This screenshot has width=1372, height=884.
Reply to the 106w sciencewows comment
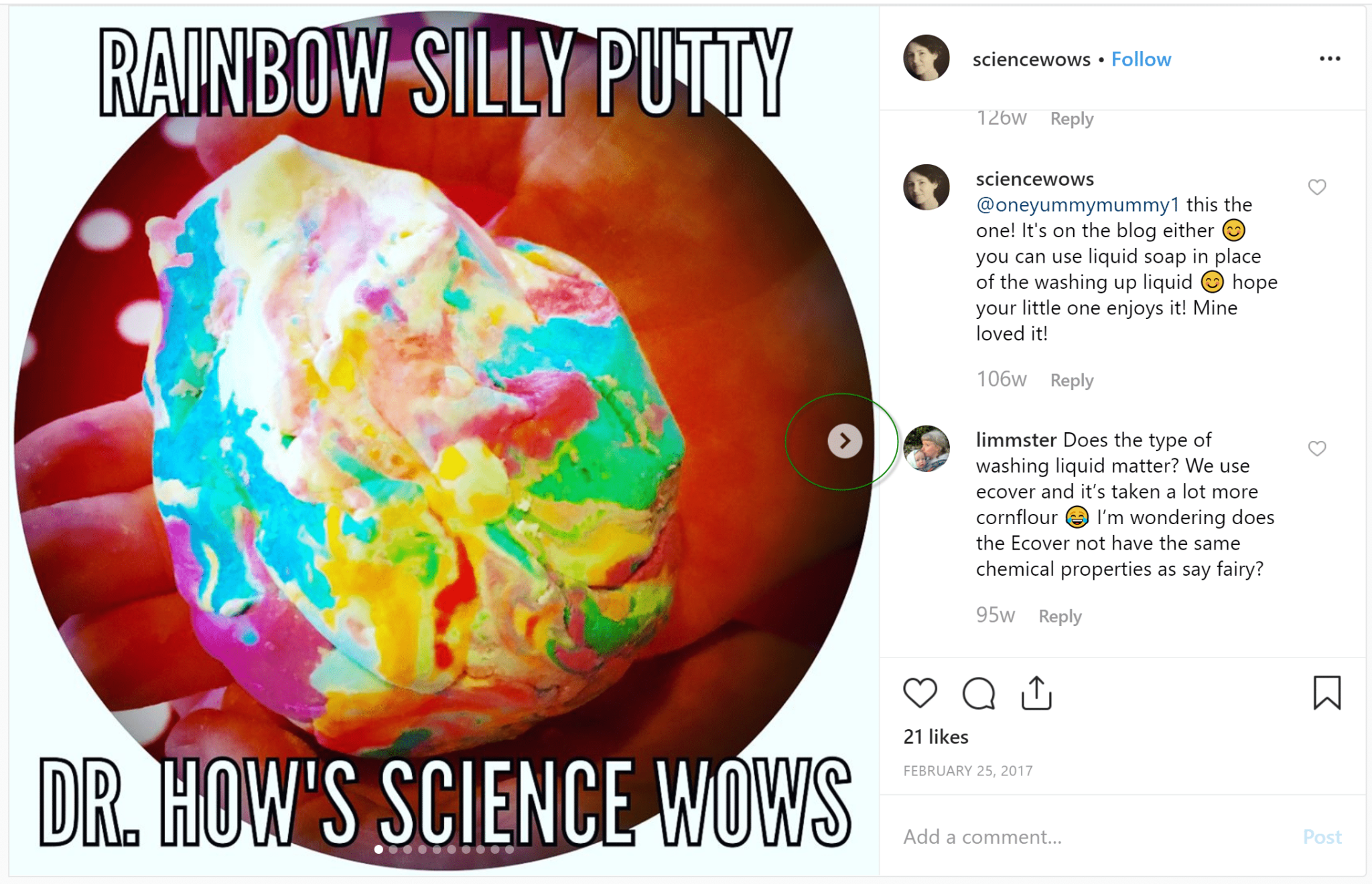[1072, 380]
